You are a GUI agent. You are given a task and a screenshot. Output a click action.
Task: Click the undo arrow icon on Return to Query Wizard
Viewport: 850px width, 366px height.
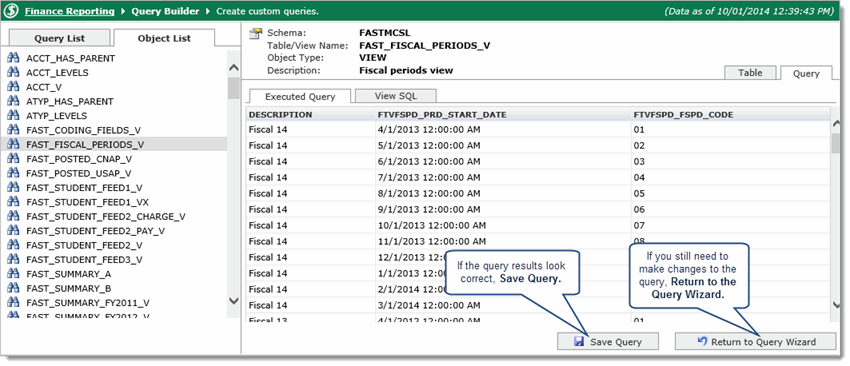point(703,341)
